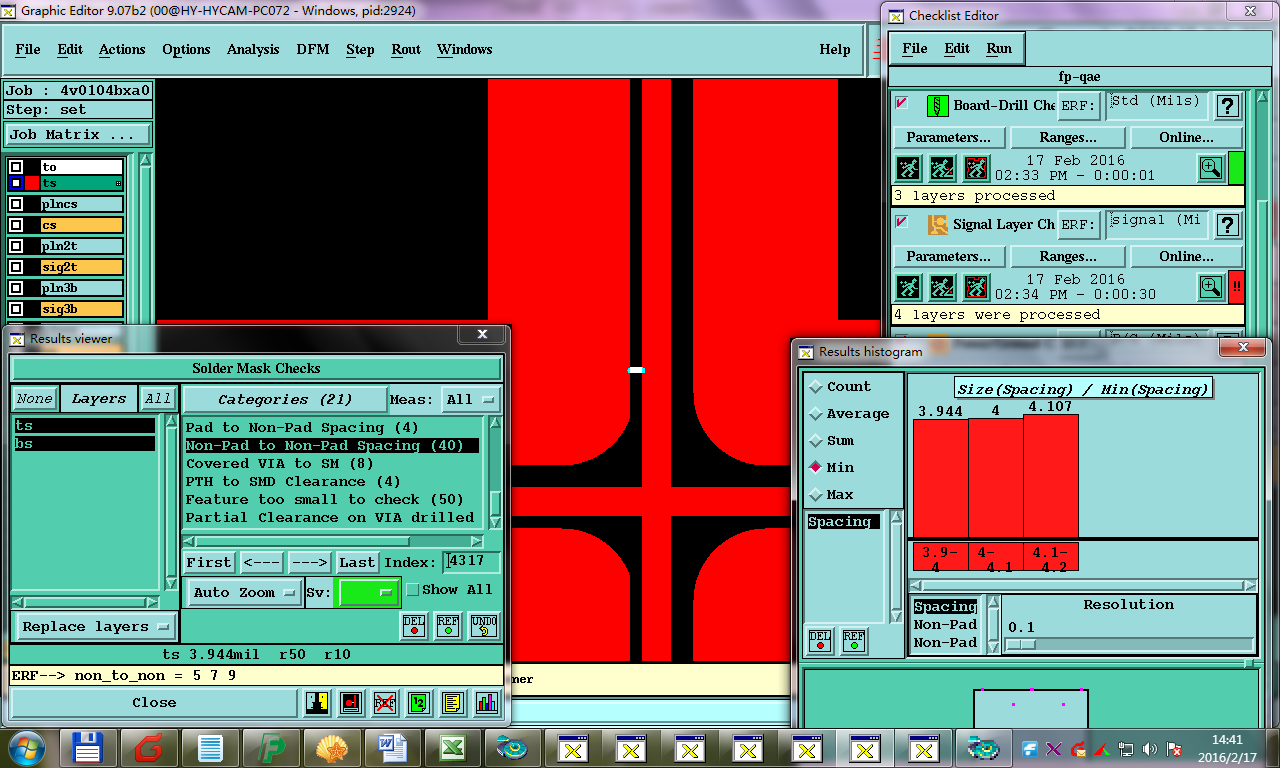
Task: Click UNDO icon in Results viewer
Action: [483, 626]
